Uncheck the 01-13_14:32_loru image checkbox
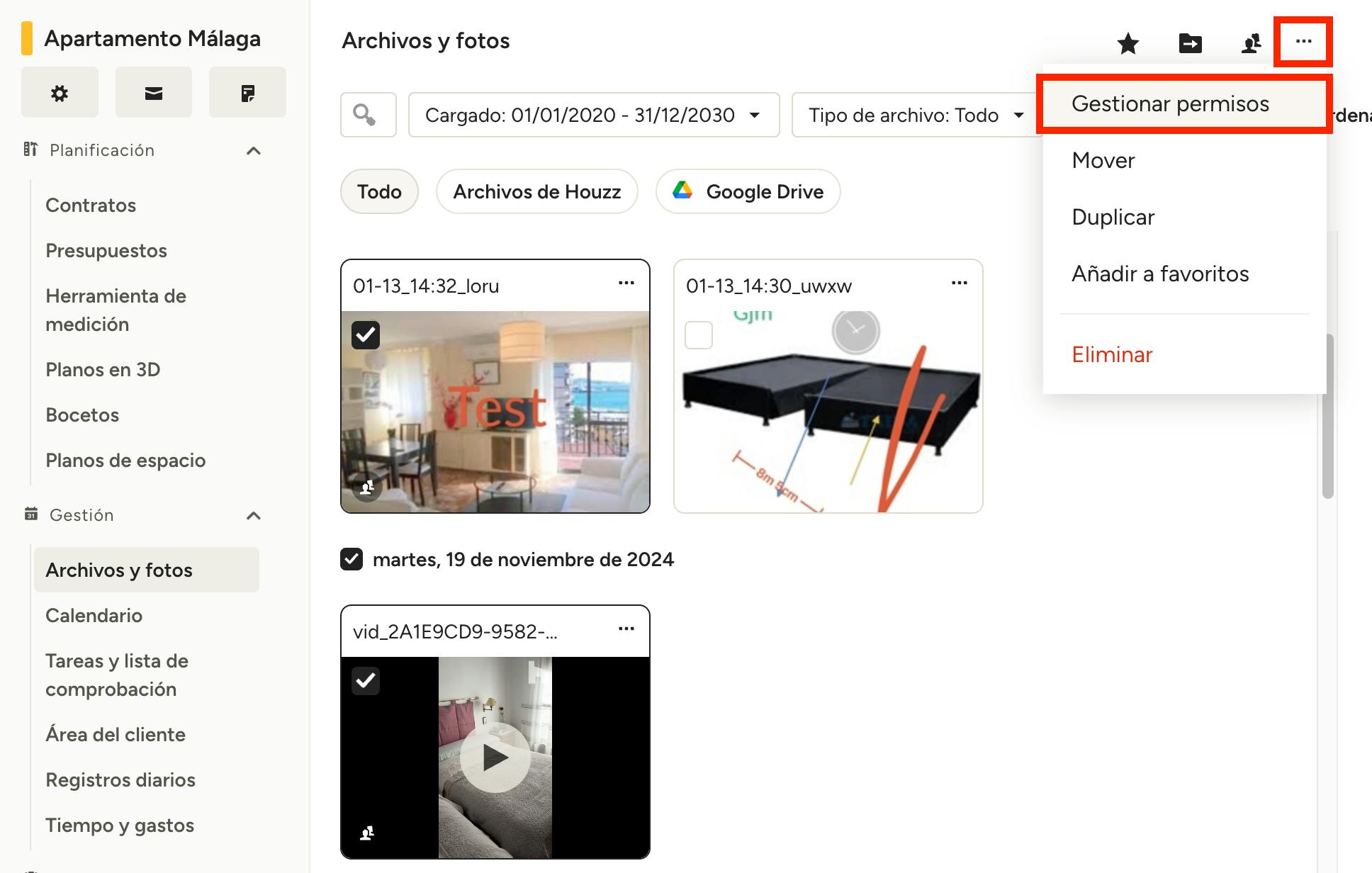The height and width of the screenshot is (873, 1372). pos(366,334)
